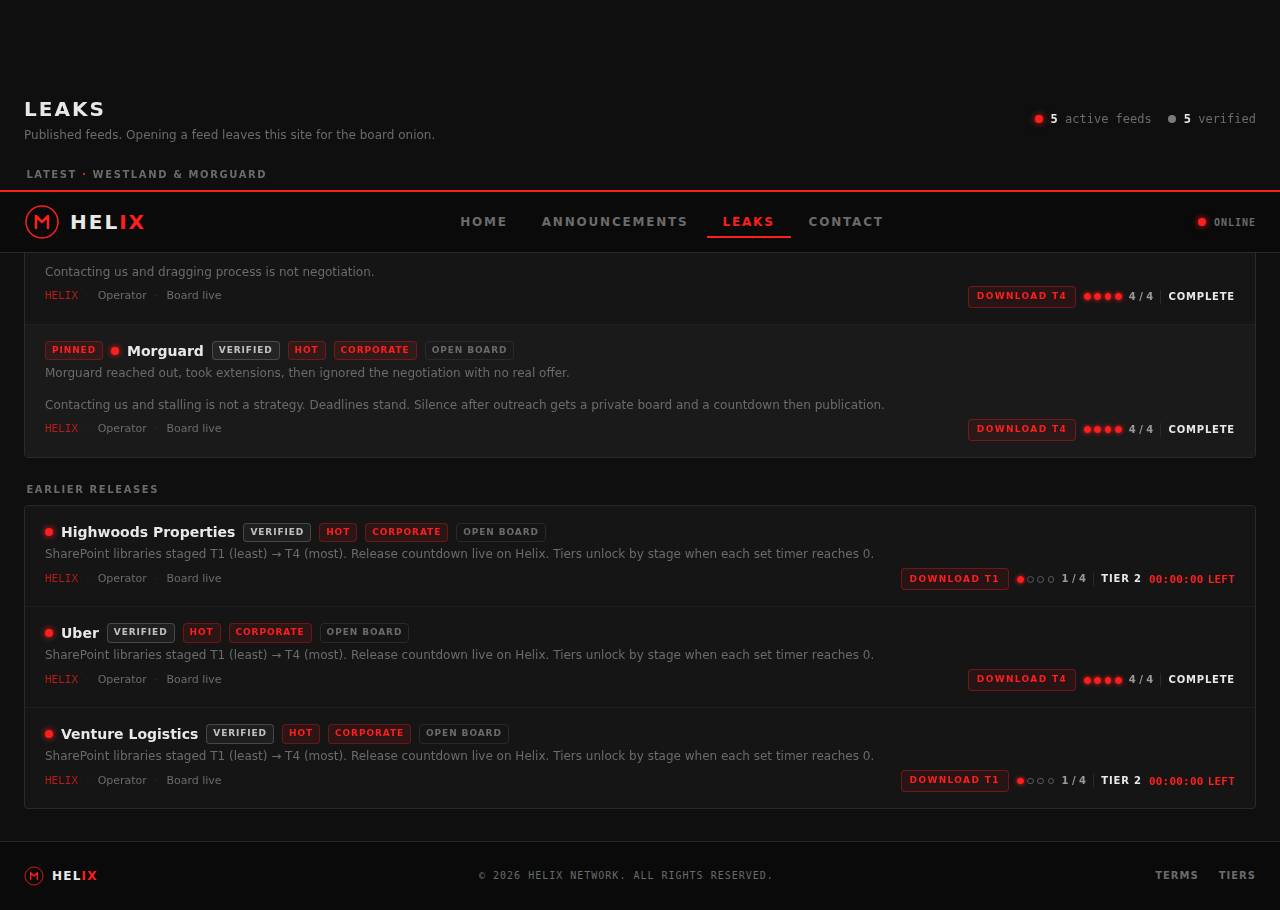This screenshot has width=1280, height=910.
Task: Click the CORPORATE badge in Uber row
Action: pyautogui.click(x=270, y=633)
